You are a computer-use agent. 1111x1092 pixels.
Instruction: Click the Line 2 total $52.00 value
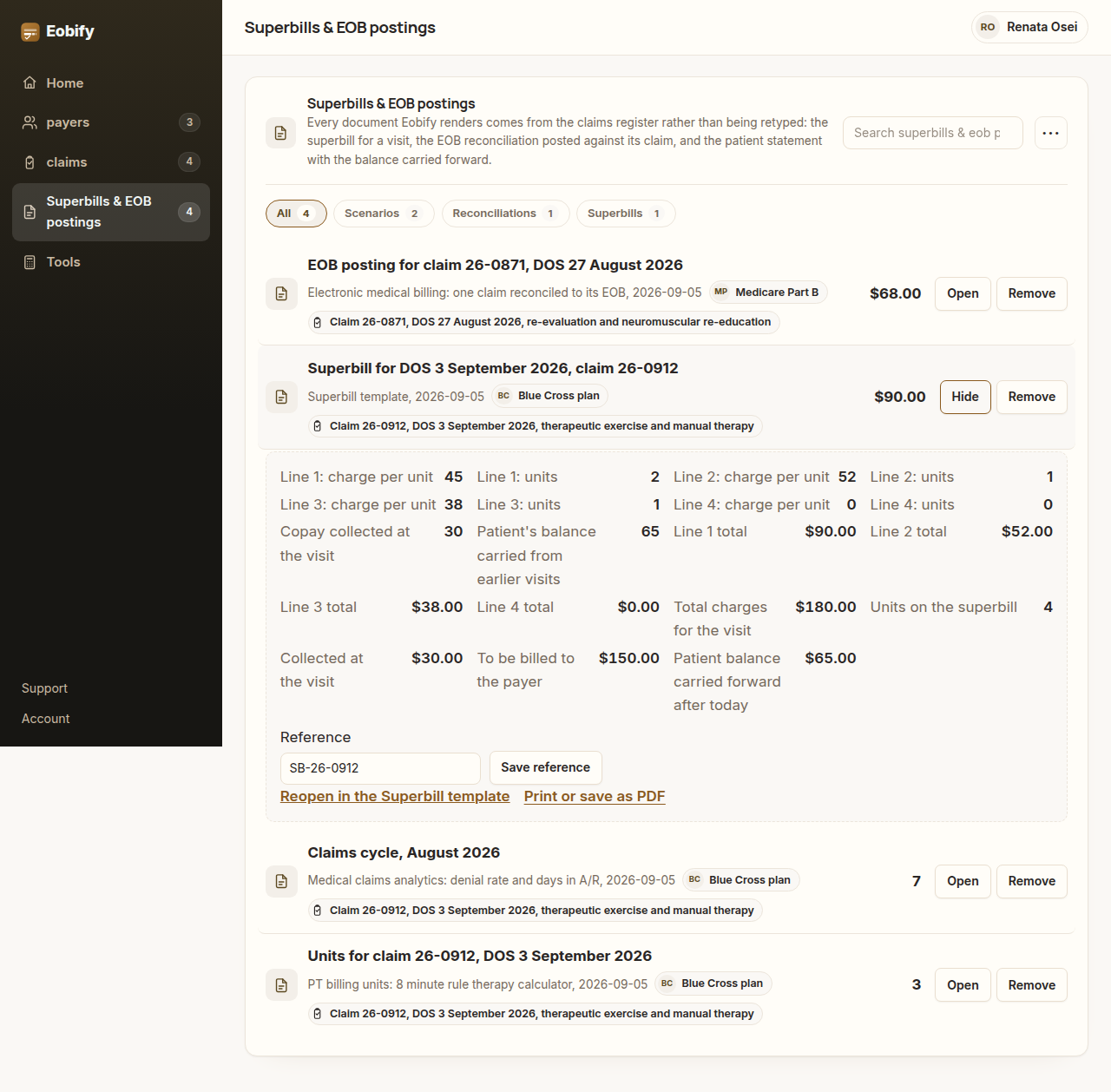click(x=1027, y=531)
